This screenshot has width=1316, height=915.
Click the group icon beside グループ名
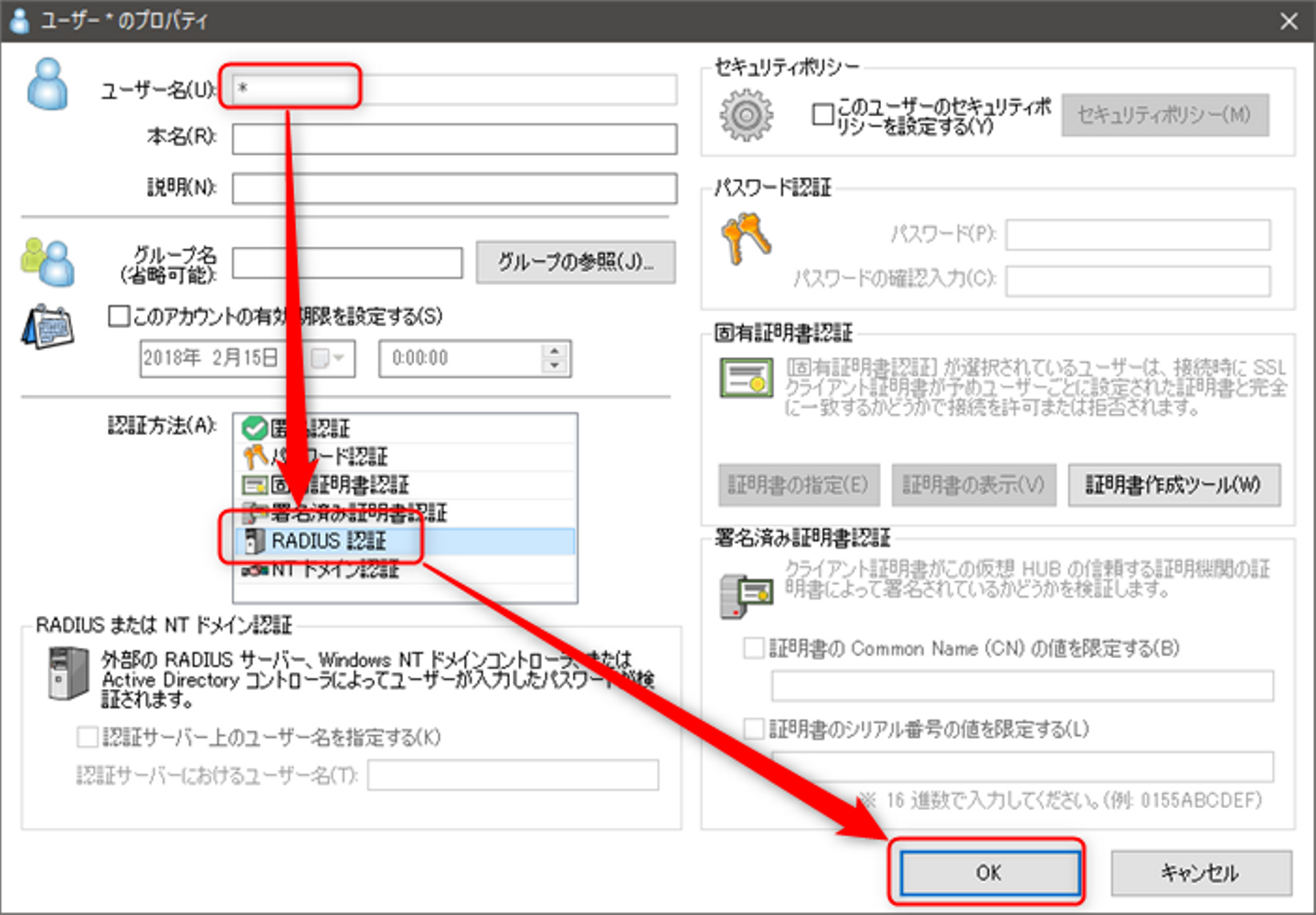pos(48,261)
